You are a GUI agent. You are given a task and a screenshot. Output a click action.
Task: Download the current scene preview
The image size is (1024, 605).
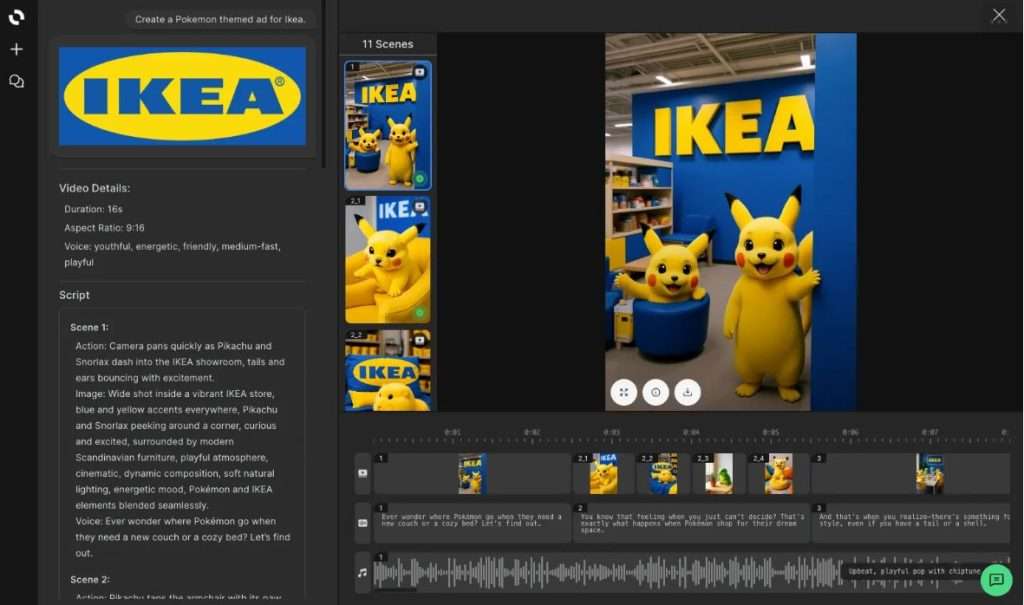click(x=687, y=392)
